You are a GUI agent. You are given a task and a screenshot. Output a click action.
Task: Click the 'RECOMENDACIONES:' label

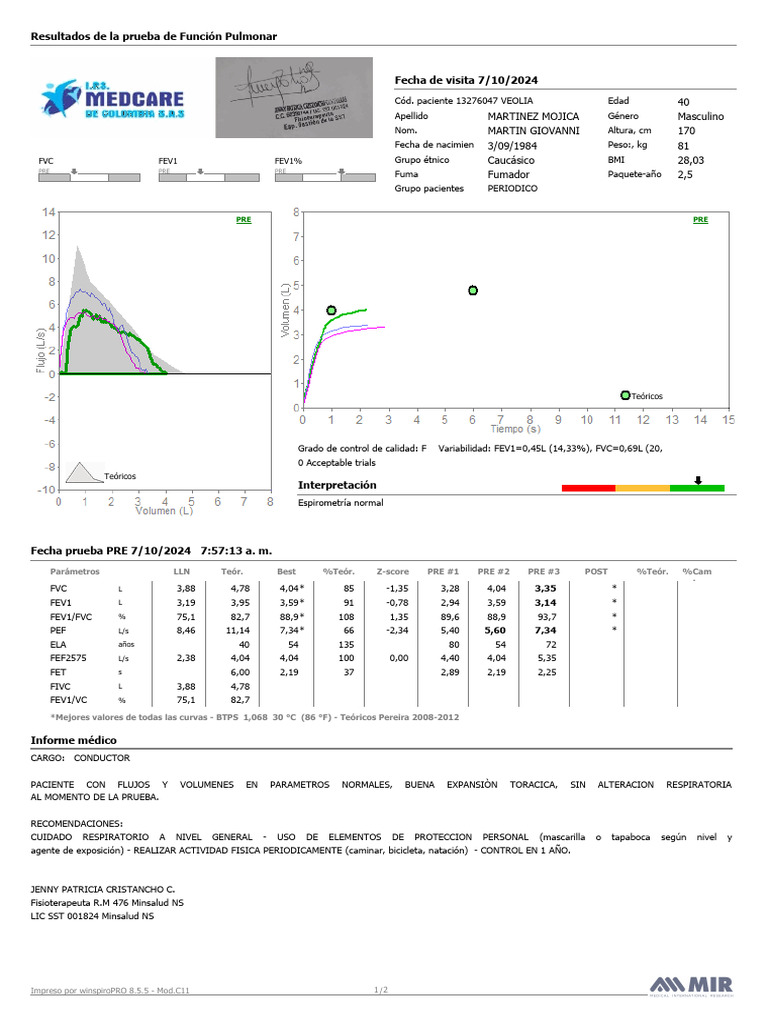tap(76, 824)
